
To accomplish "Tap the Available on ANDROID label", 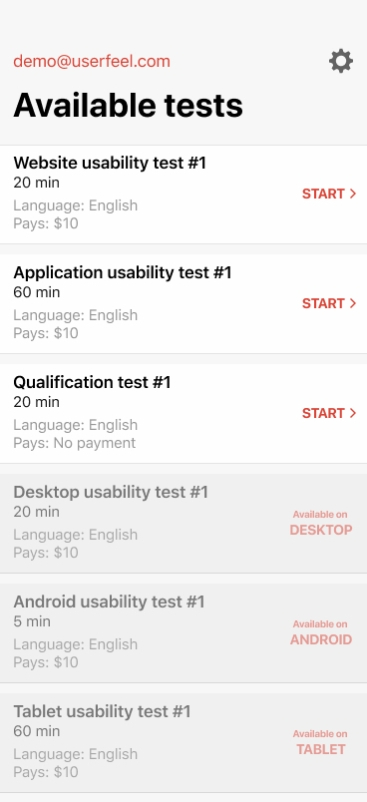I will pyautogui.click(x=321, y=632).
